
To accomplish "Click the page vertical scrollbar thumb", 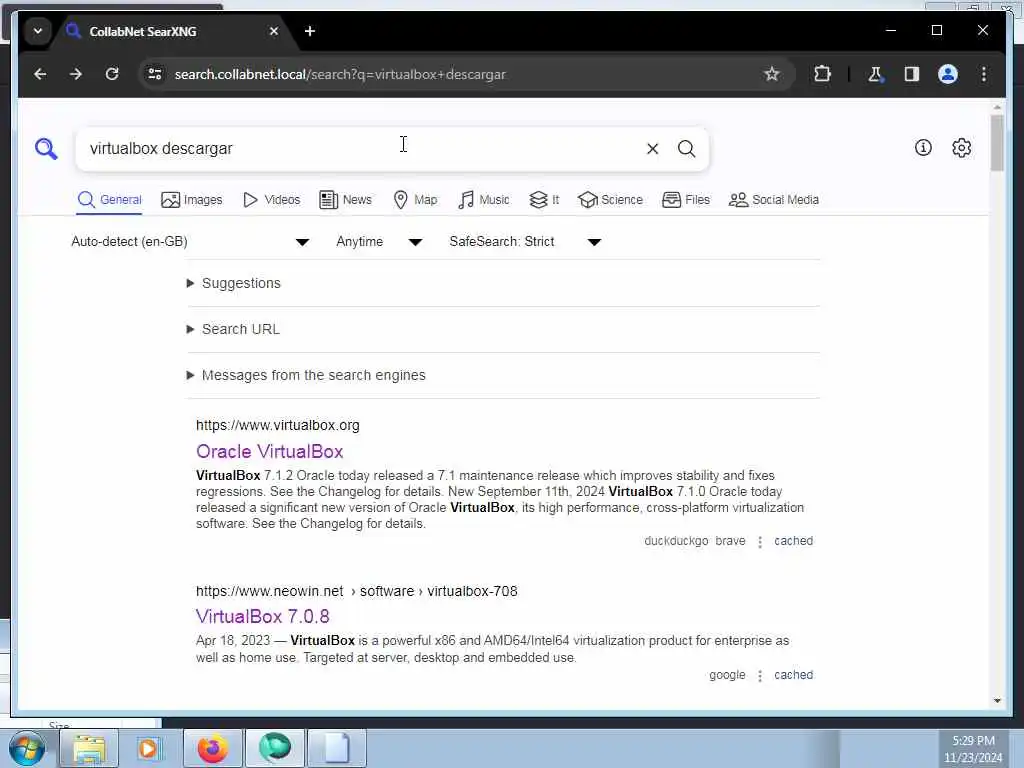I will point(997,142).
